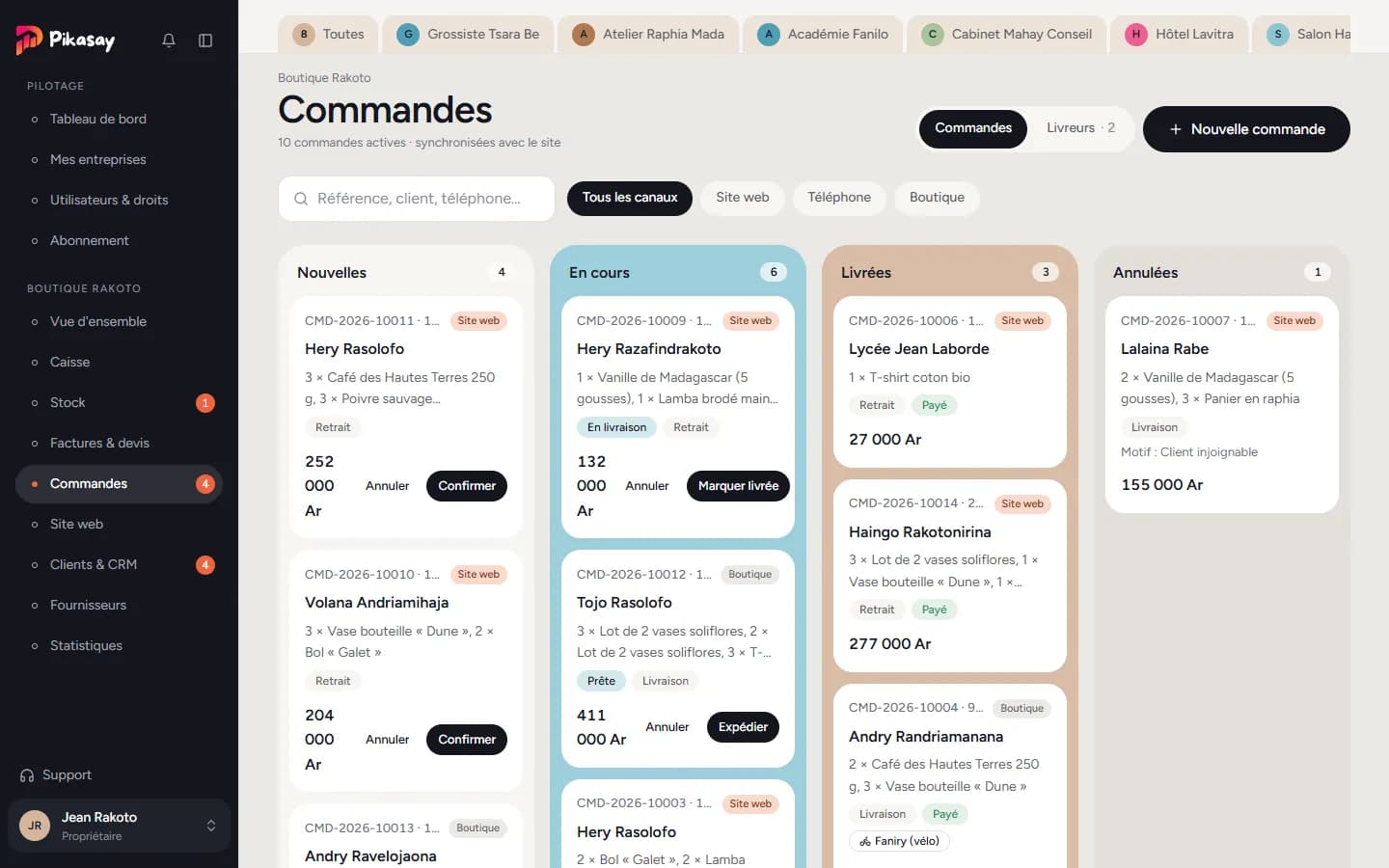Open Tableau de bord in sidebar
Viewport: 1389px width, 868px height.
pyautogui.click(x=119, y=120)
